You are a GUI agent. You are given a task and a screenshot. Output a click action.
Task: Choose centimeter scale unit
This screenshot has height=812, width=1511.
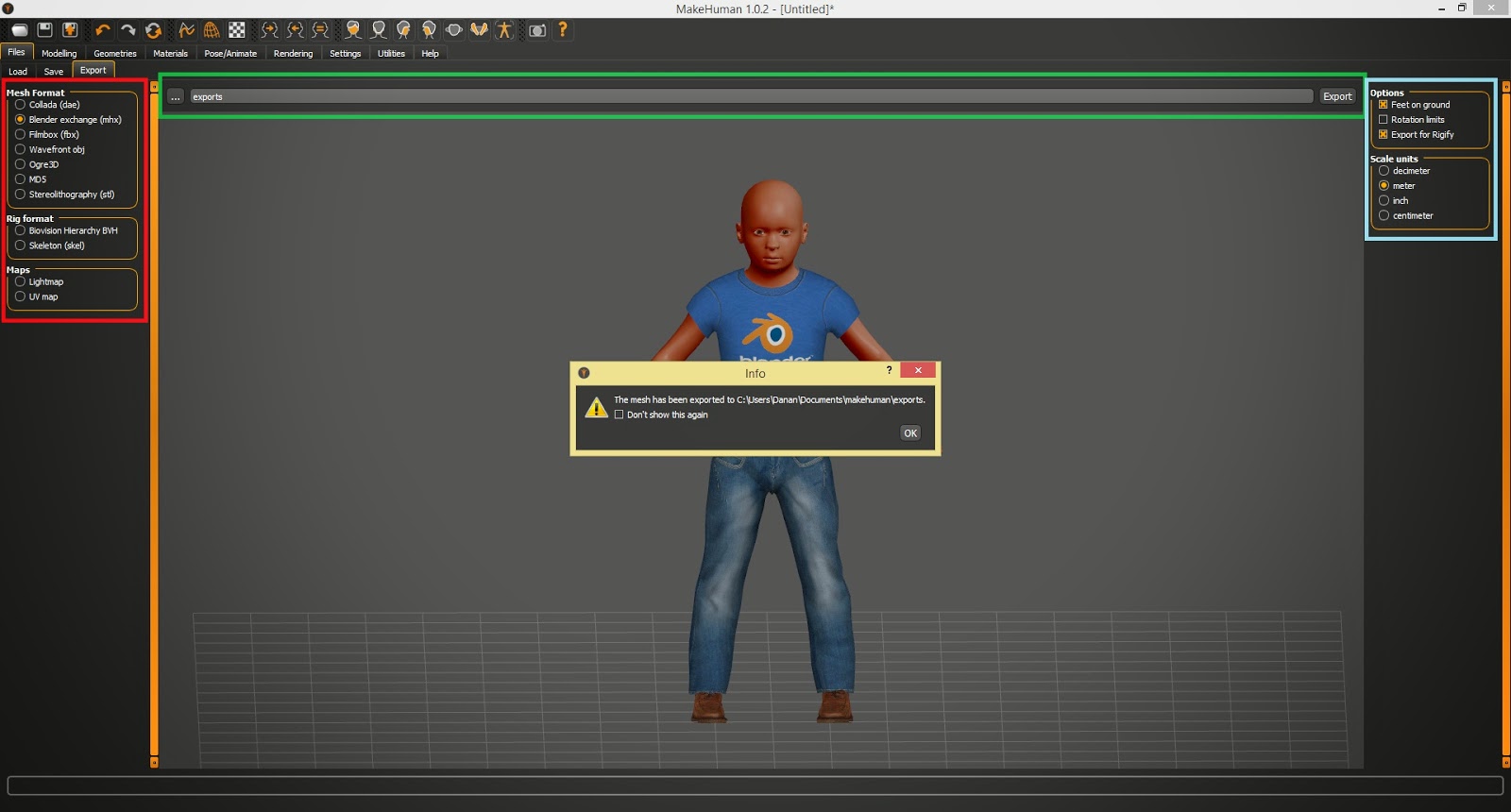[x=1384, y=216]
